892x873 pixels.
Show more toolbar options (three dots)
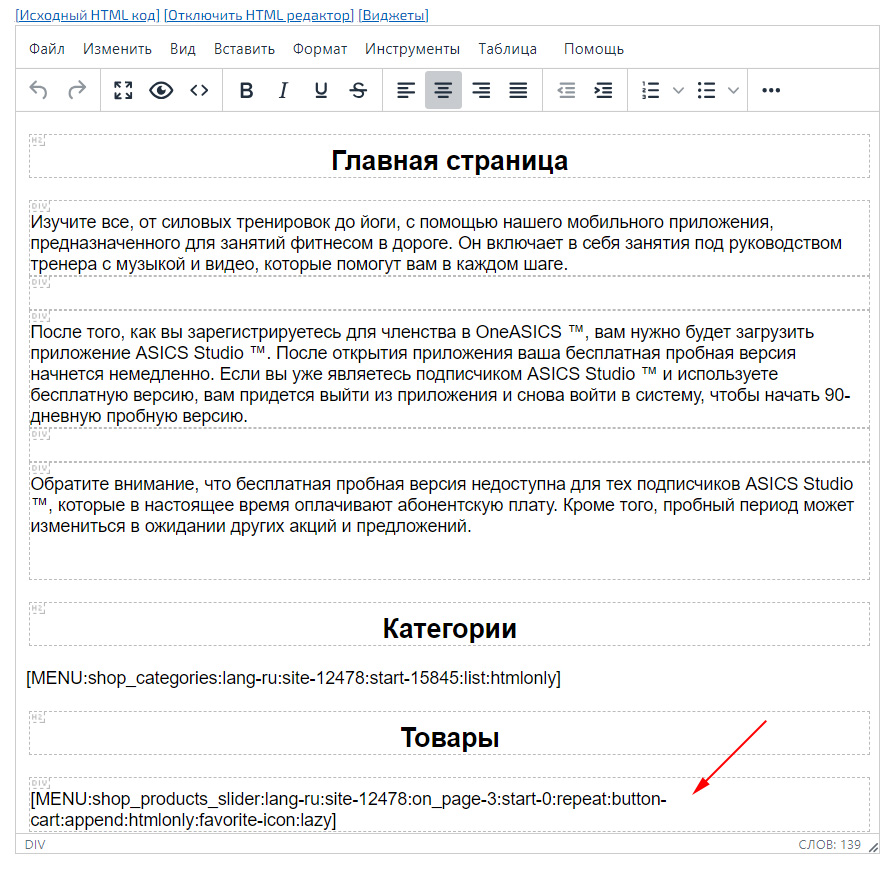pyautogui.click(x=771, y=91)
